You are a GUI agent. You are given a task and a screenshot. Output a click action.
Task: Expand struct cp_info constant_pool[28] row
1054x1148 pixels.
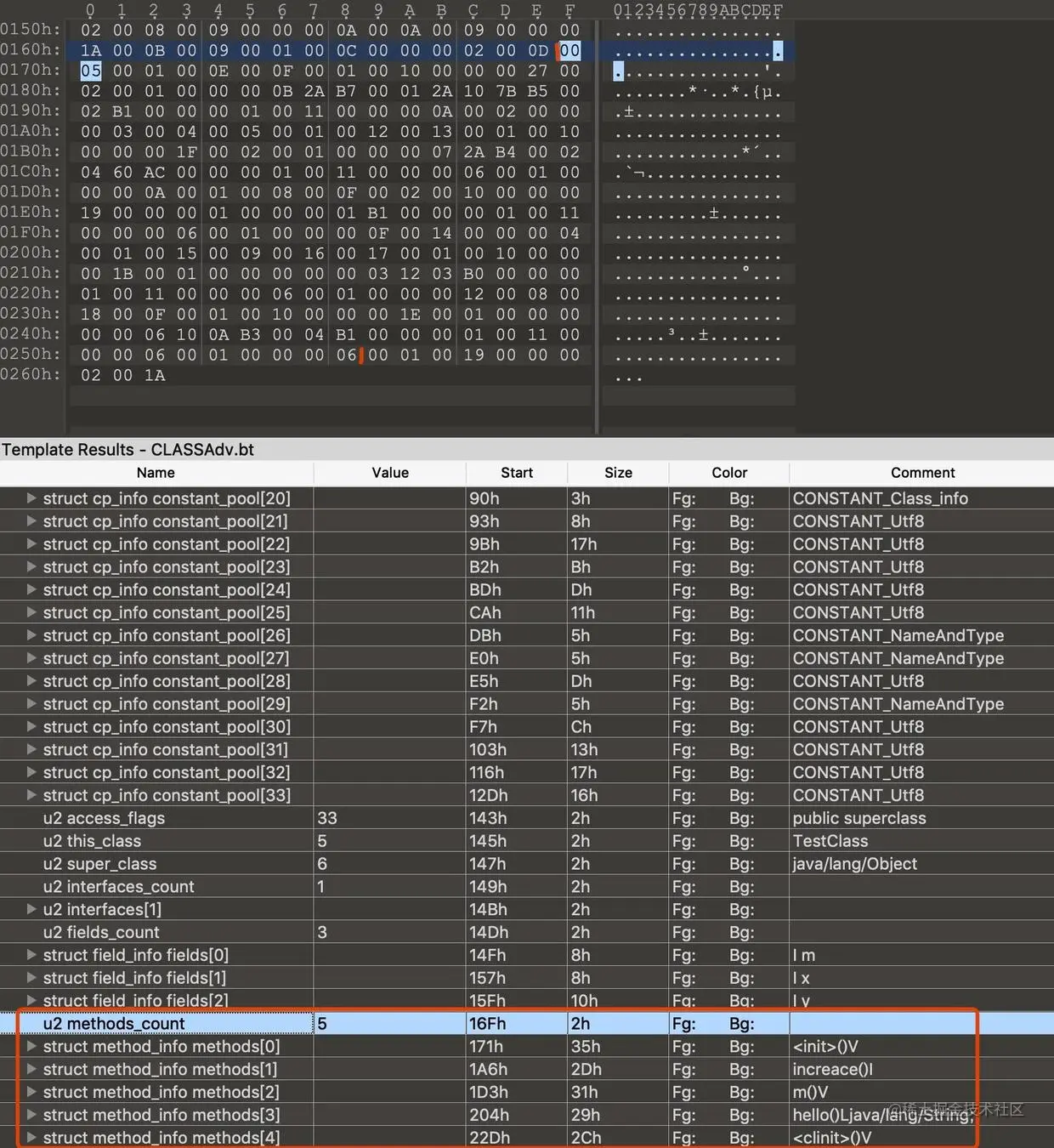(x=31, y=681)
